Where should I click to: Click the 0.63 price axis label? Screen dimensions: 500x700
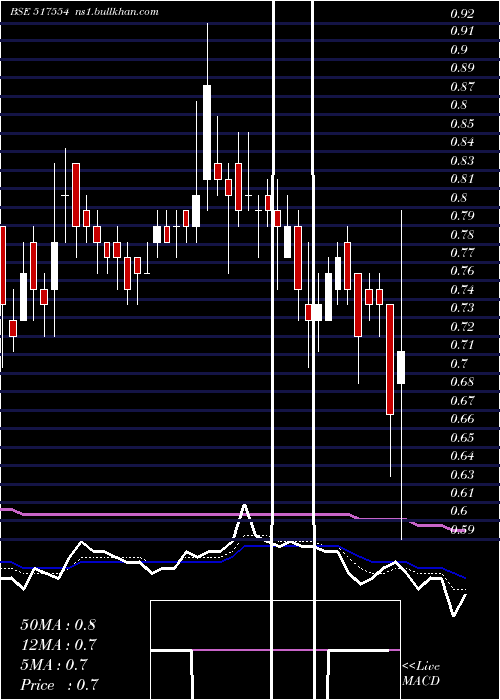[x=462, y=474]
